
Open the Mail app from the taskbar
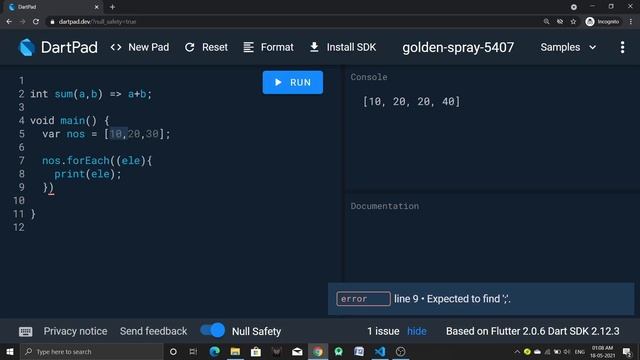pos(297,351)
